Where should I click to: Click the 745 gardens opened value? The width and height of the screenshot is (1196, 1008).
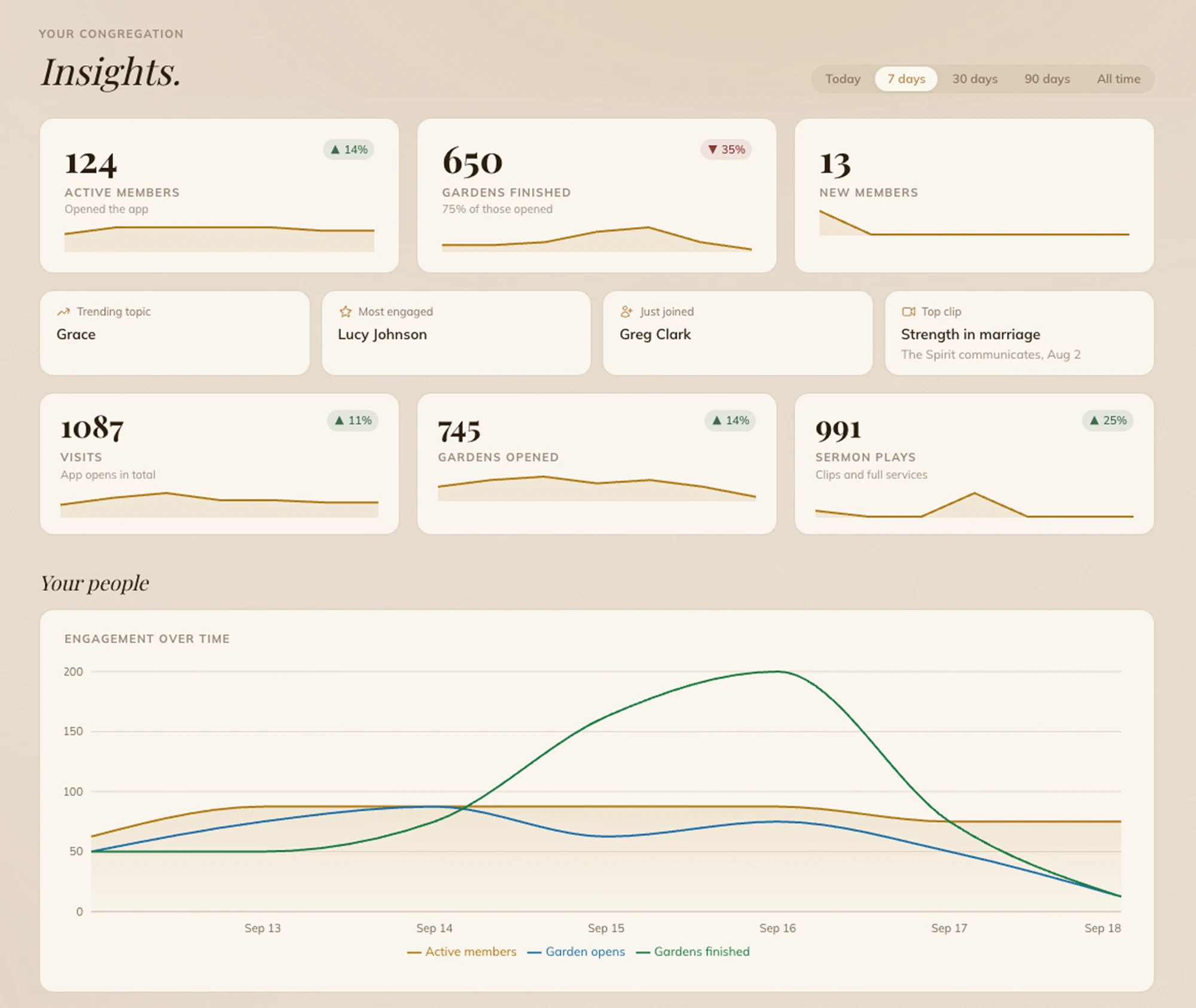click(x=459, y=431)
